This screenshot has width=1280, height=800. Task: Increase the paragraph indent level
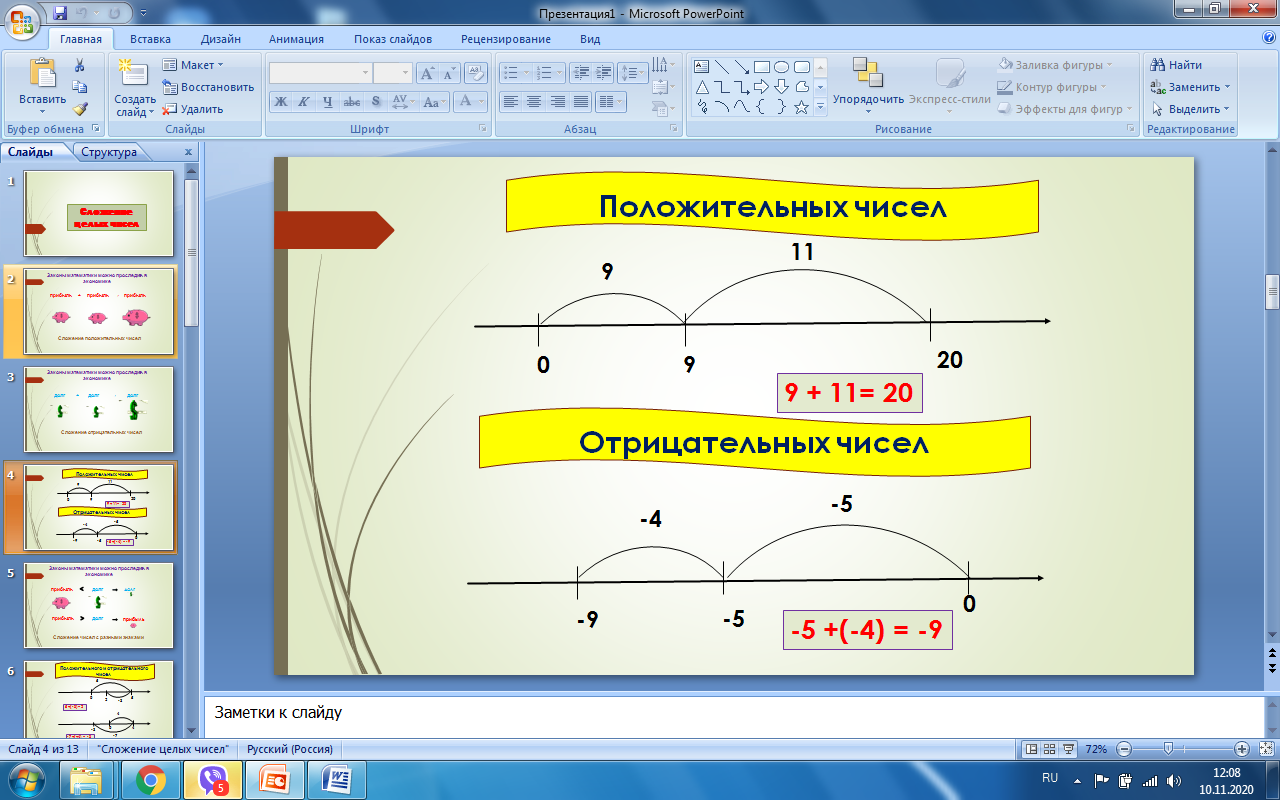coord(603,73)
